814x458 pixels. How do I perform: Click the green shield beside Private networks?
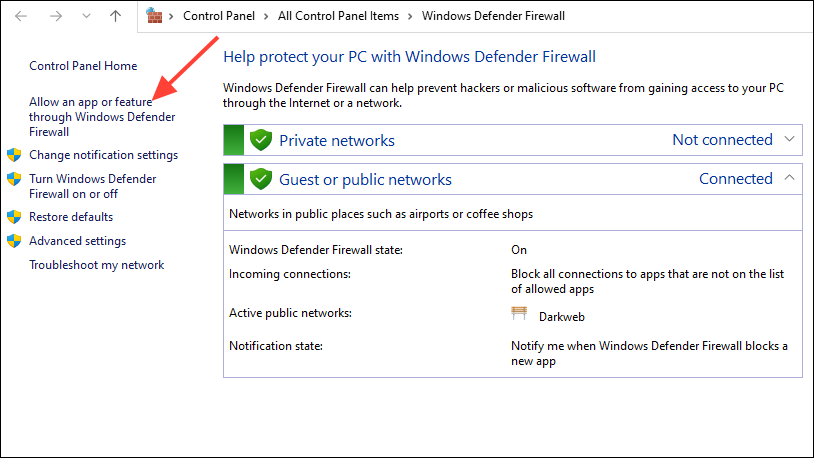261,140
